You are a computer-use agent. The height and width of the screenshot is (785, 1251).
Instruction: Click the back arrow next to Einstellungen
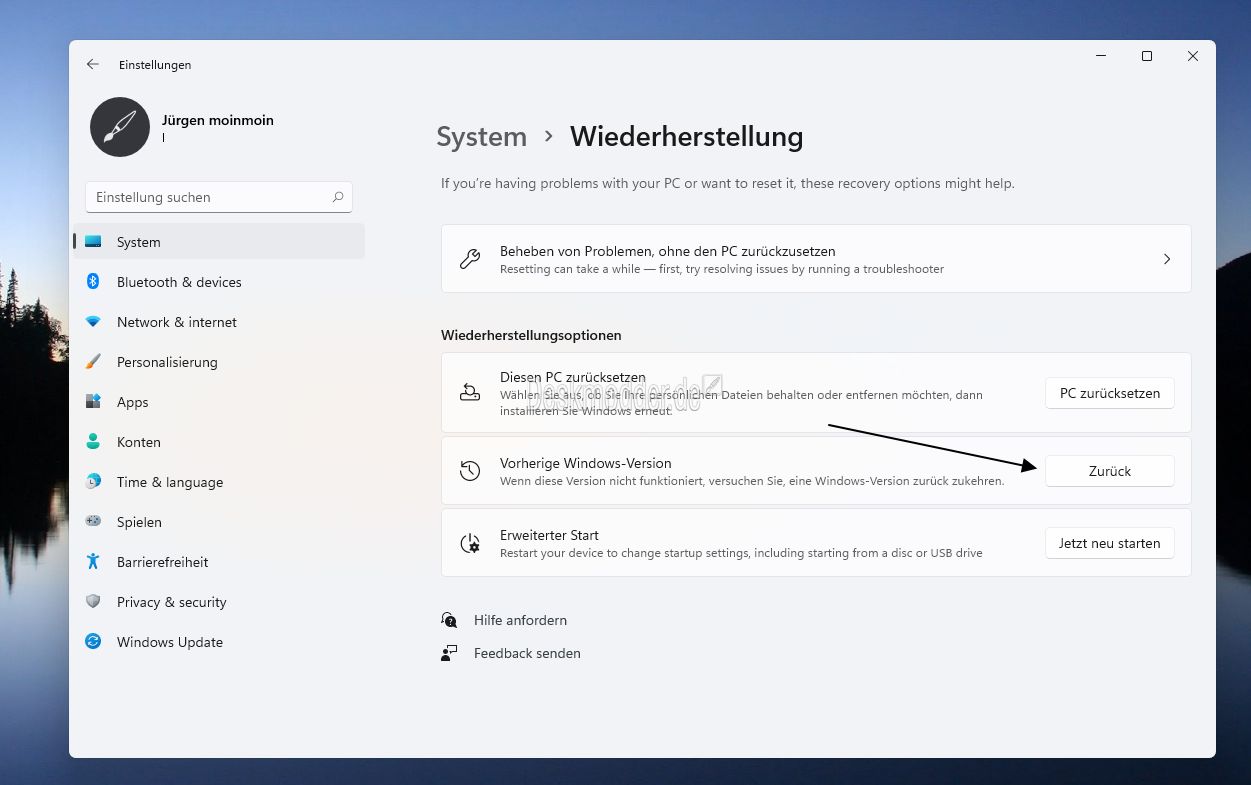click(93, 64)
